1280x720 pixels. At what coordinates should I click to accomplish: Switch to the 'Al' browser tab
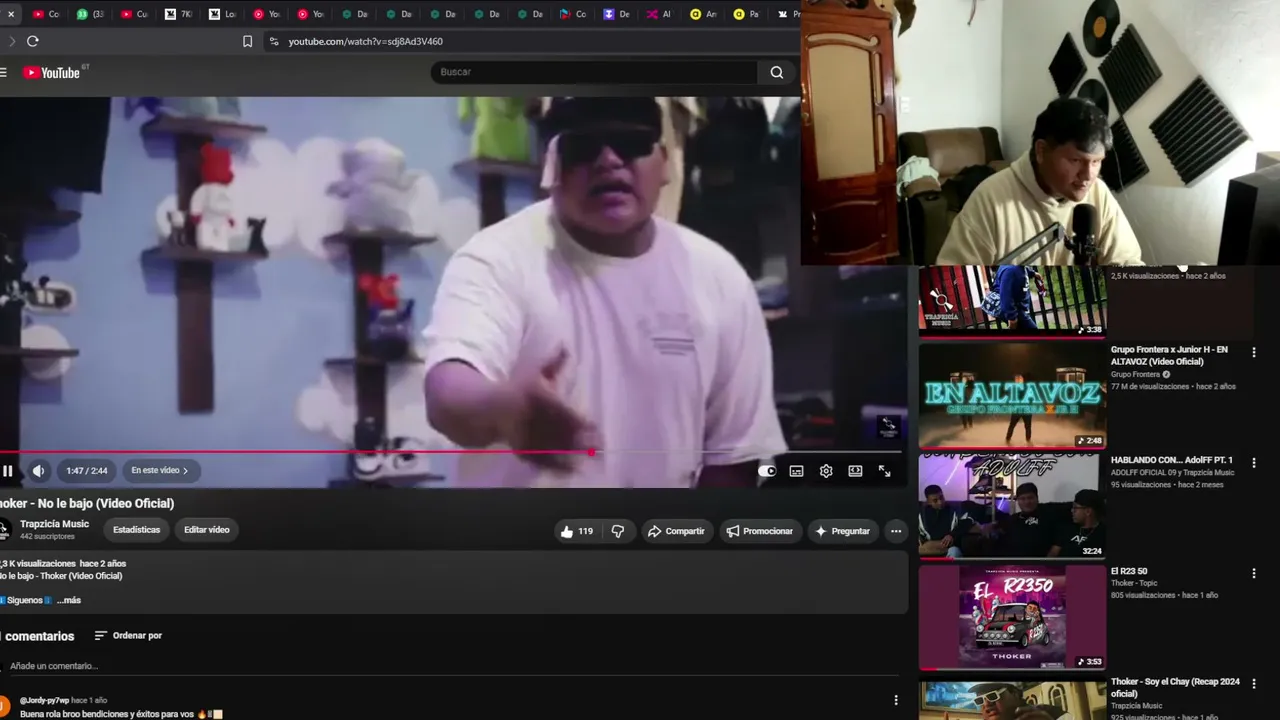(658, 14)
